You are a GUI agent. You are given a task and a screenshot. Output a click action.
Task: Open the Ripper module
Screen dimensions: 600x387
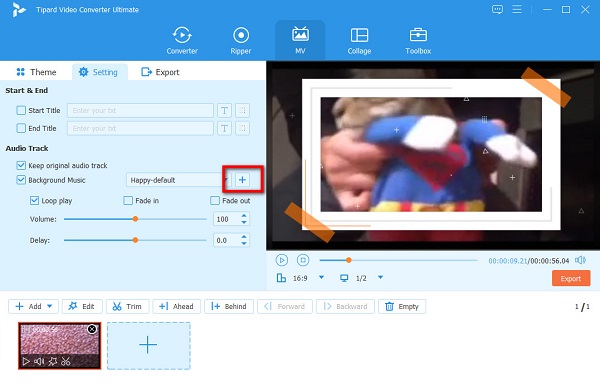click(241, 41)
